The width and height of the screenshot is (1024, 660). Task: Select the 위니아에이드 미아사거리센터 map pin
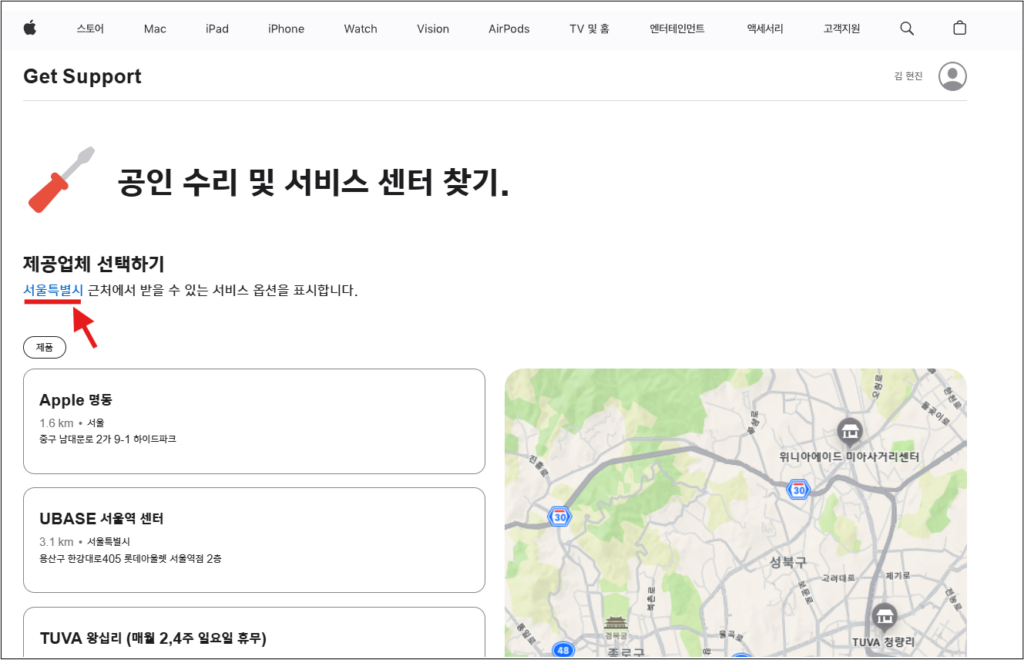click(x=849, y=432)
